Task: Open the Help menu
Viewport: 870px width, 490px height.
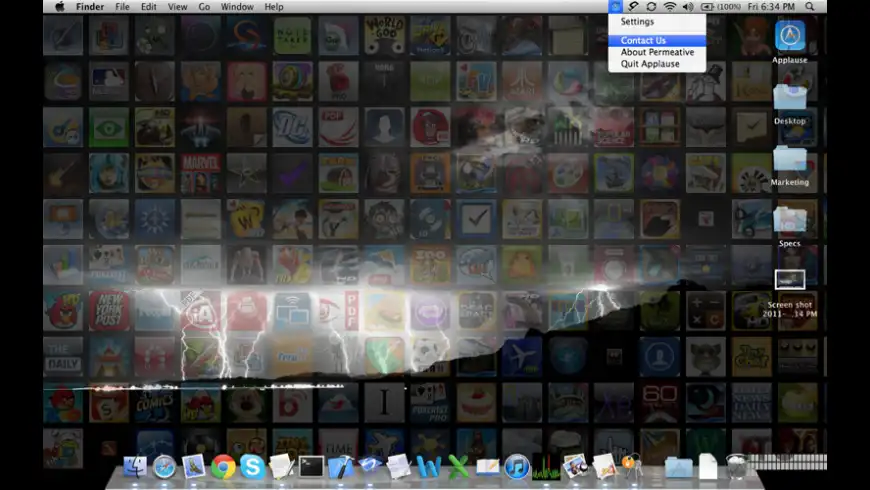Action: pos(274,7)
